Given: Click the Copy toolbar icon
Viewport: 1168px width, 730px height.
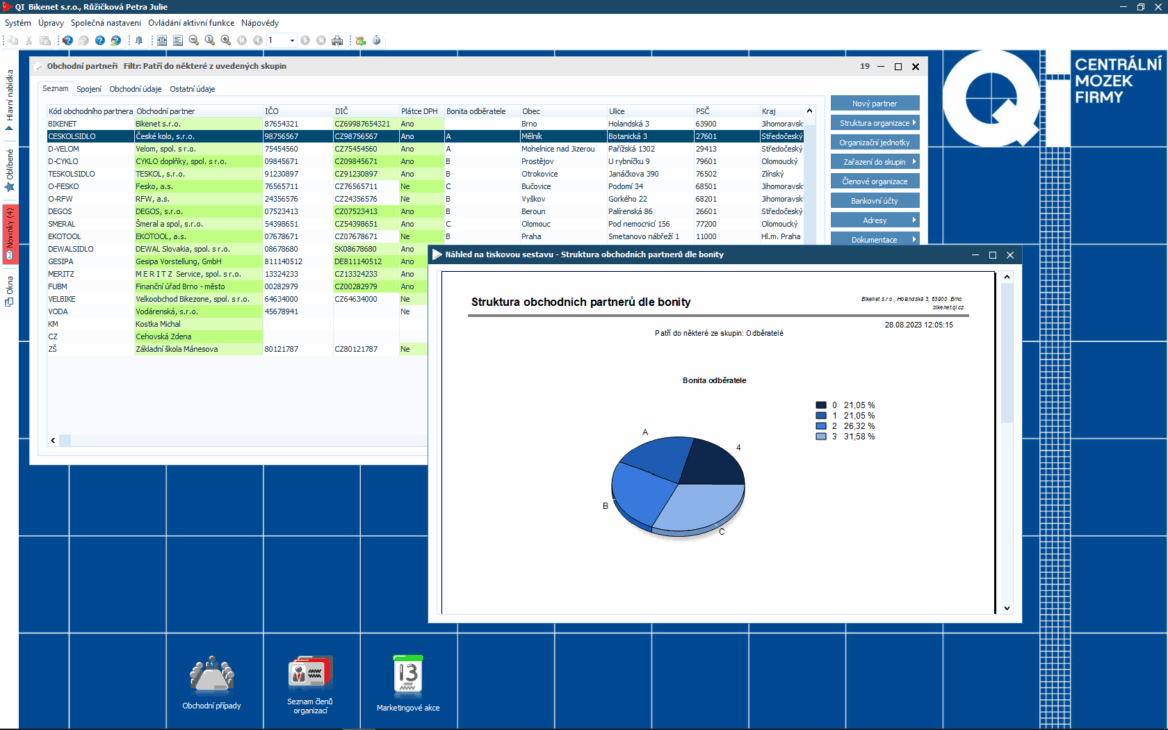Looking at the screenshot, I should (13, 40).
